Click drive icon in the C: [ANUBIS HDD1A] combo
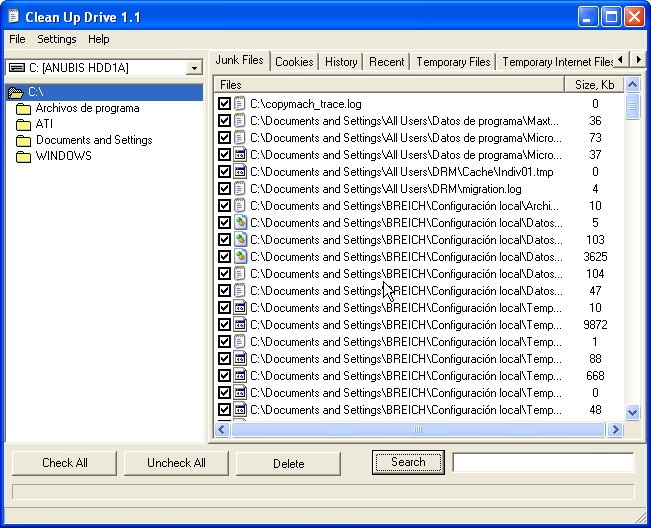651x528 pixels. pos(17,68)
